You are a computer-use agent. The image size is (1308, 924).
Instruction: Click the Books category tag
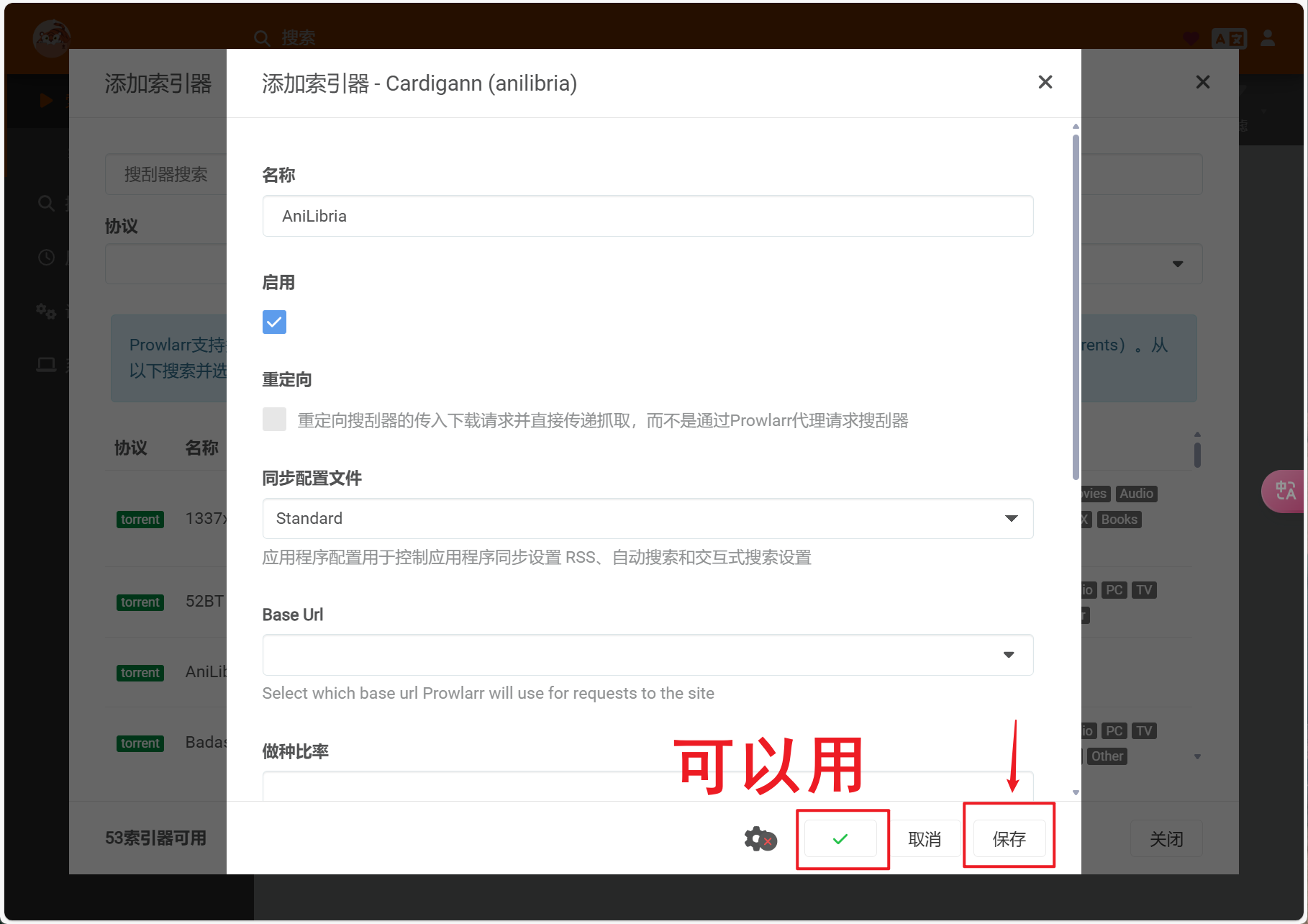[1119, 520]
